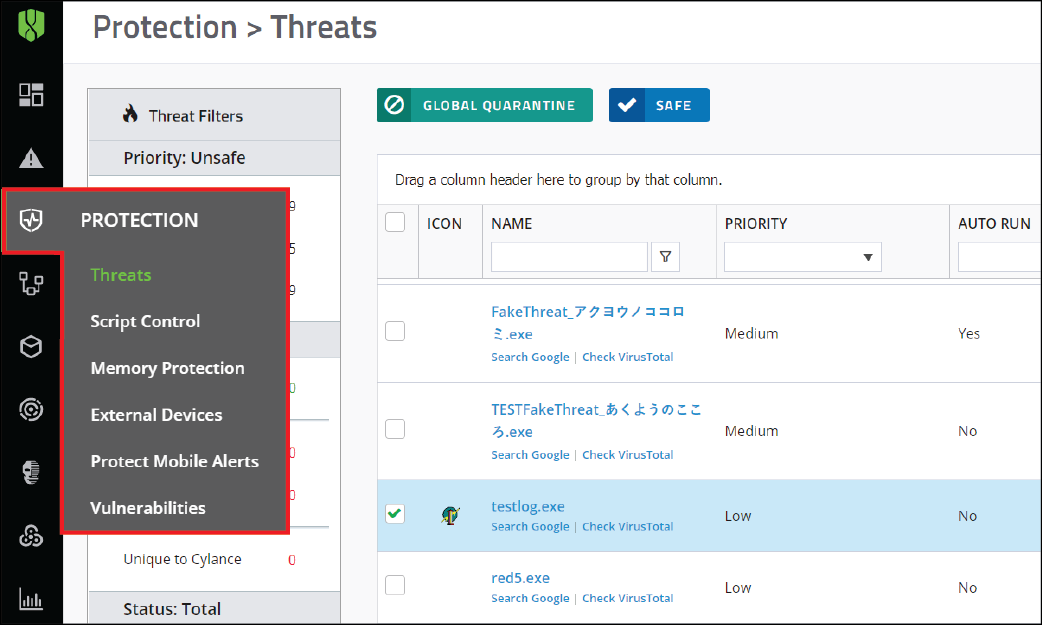Click the Threat Filters panel title
Image resolution: width=1042 pixels, height=625 pixels.
click(x=195, y=116)
